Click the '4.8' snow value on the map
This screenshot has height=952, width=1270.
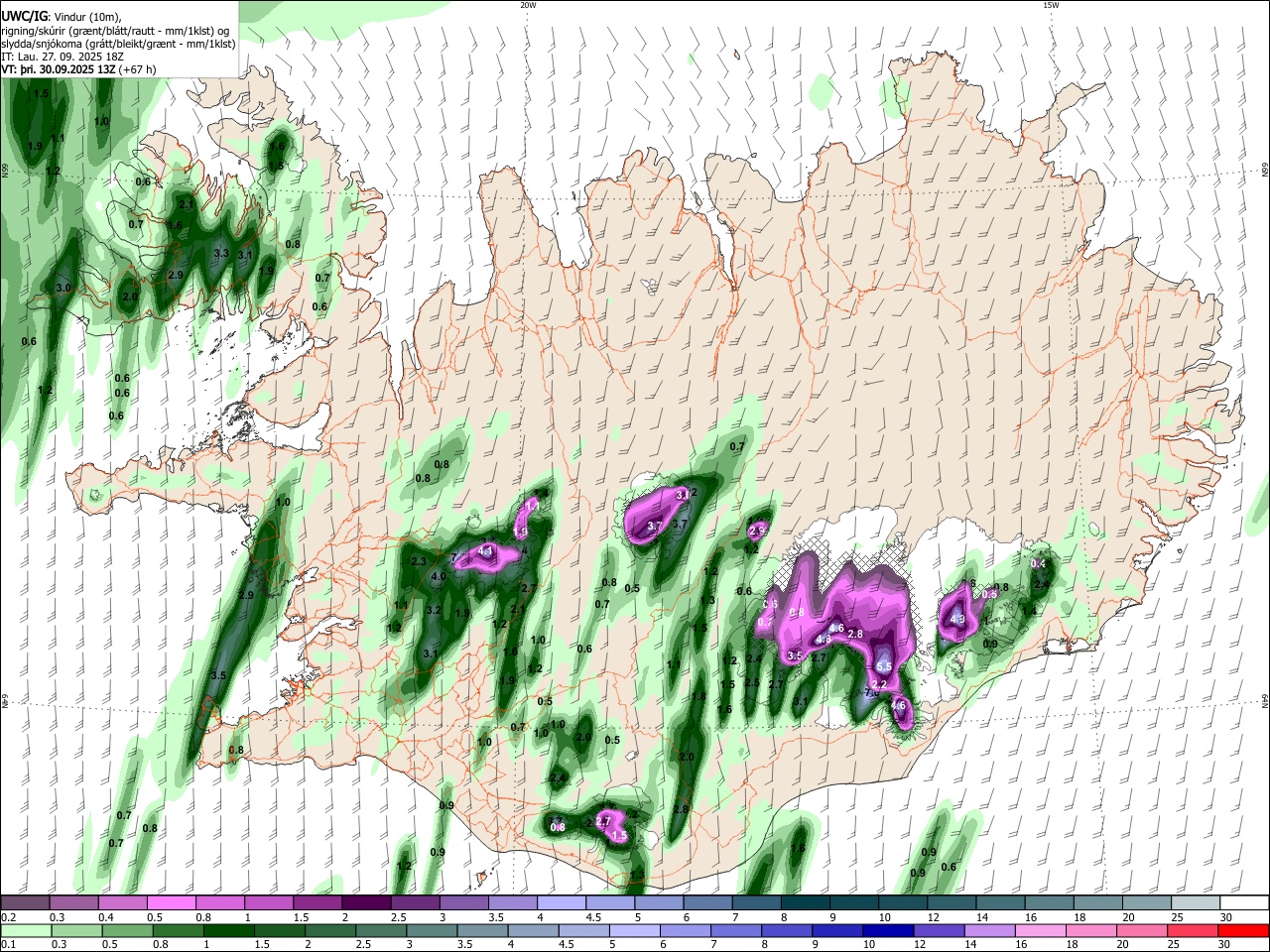(x=823, y=640)
